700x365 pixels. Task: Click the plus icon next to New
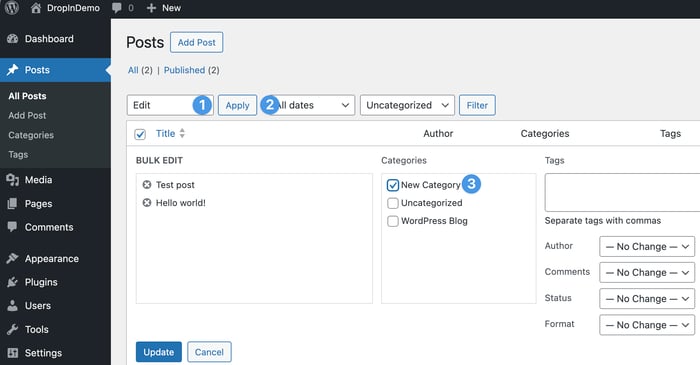(151, 8)
